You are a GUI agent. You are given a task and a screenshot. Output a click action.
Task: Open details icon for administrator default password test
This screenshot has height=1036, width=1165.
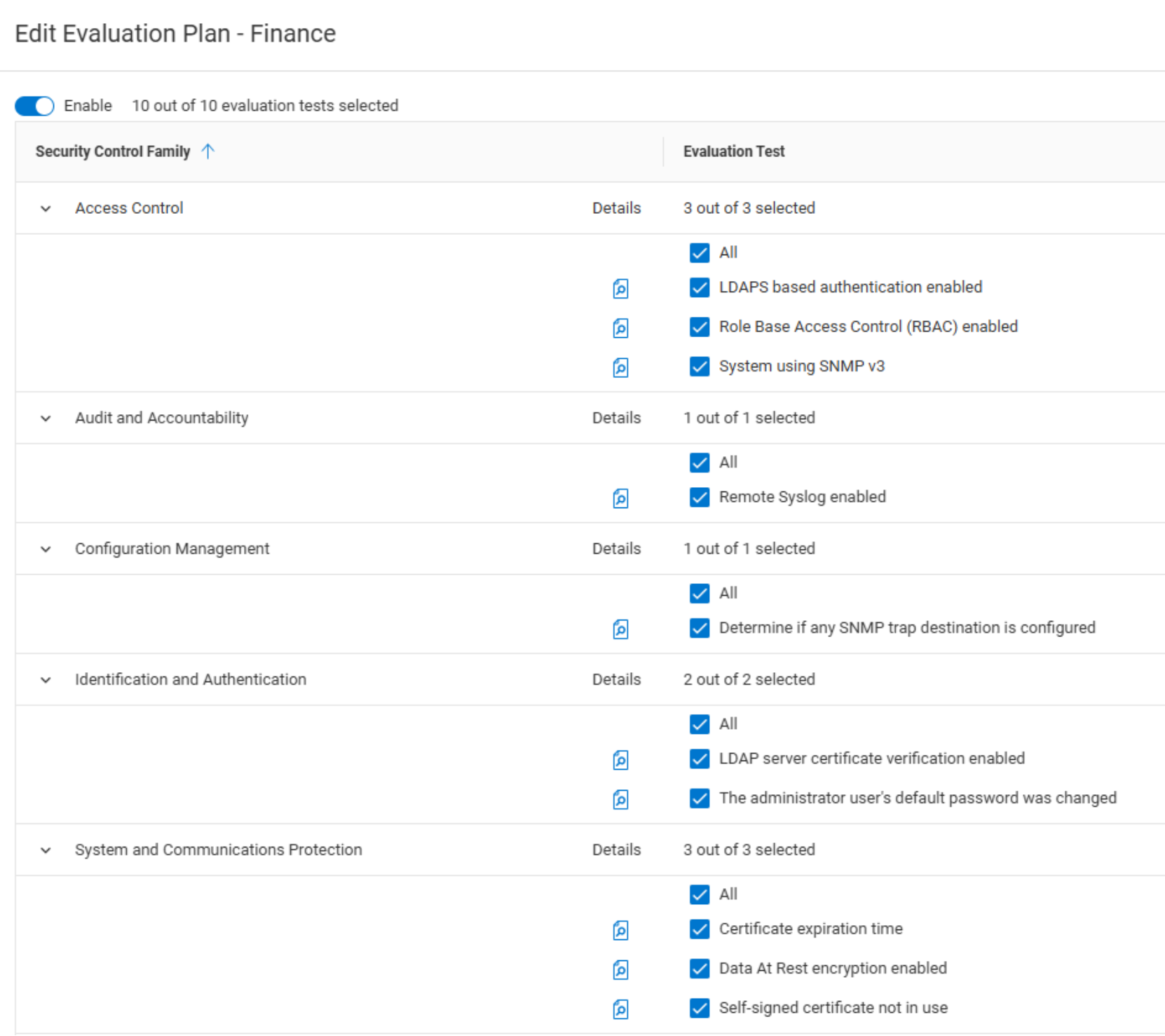pos(620,799)
